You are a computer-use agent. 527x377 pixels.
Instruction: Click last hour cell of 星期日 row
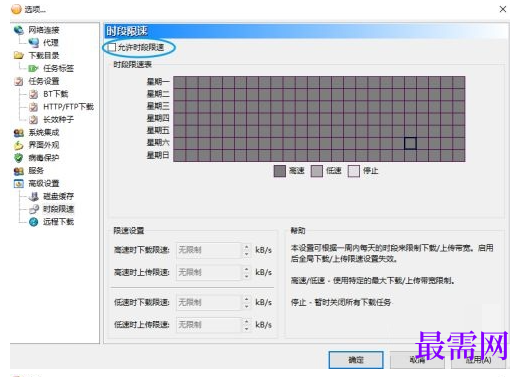click(x=459, y=156)
